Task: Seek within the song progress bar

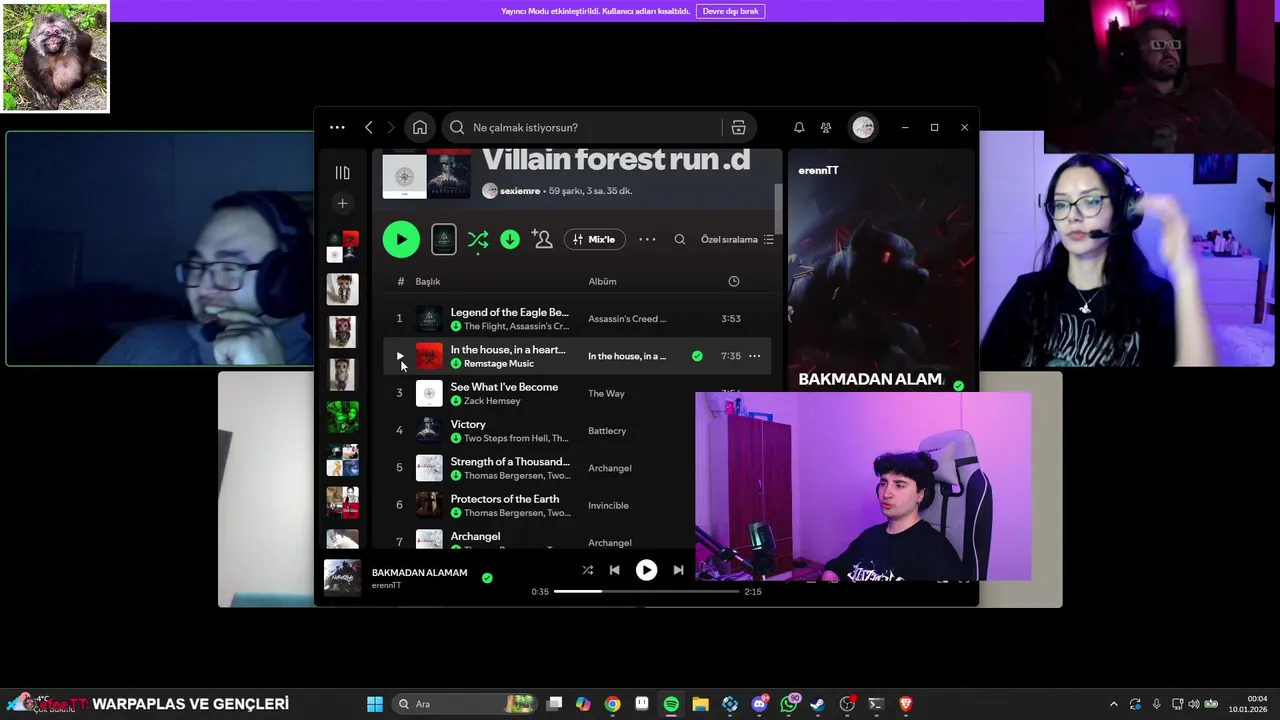Action: tap(646, 591)
